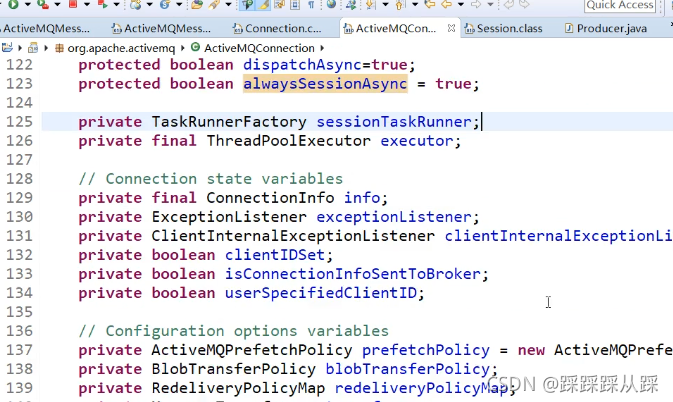
Task: Click the JAR library icon in breadcrumb
Action: tap(33, 48)
